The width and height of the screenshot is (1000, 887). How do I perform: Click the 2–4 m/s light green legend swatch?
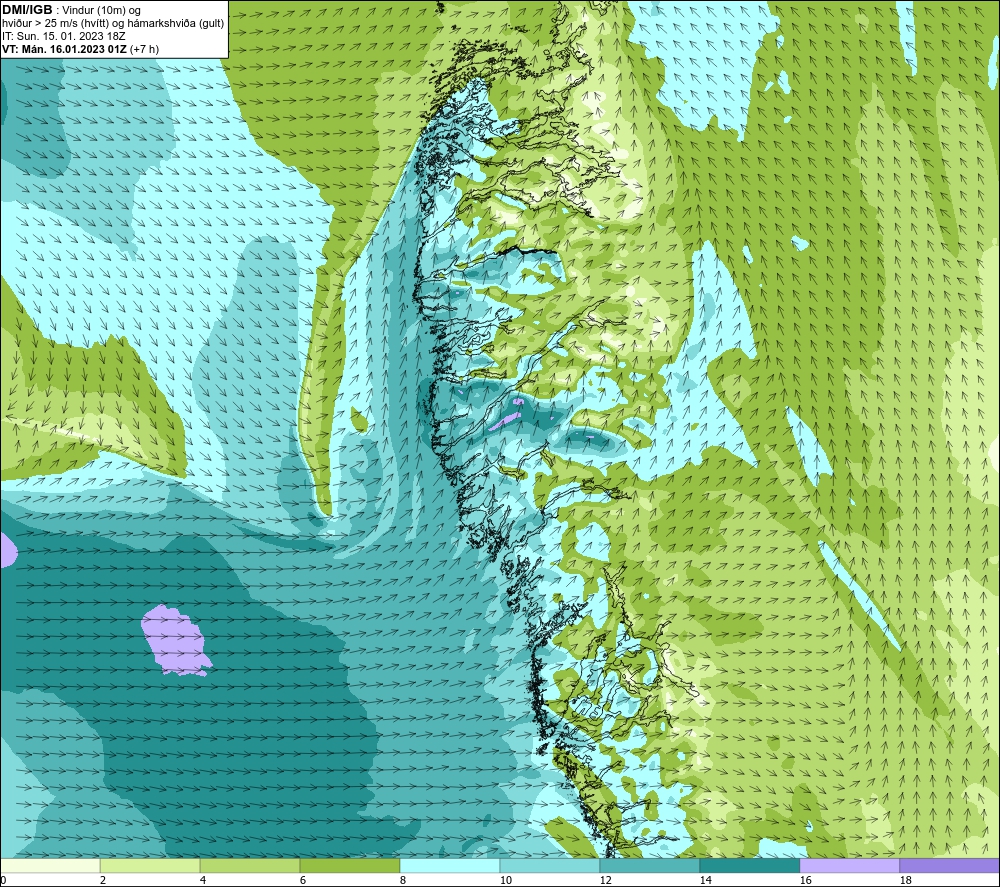click(150, 865)
